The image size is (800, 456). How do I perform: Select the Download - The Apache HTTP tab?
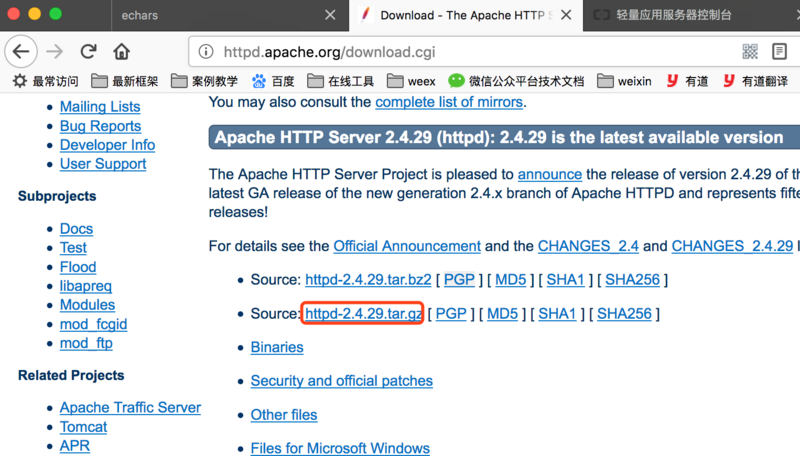[465, 15]
